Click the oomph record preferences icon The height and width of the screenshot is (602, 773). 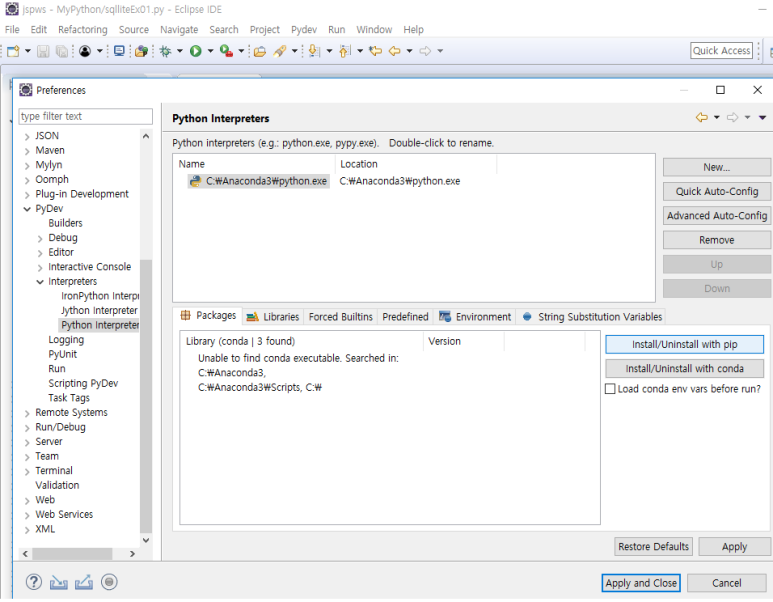(x=109, y=582)
